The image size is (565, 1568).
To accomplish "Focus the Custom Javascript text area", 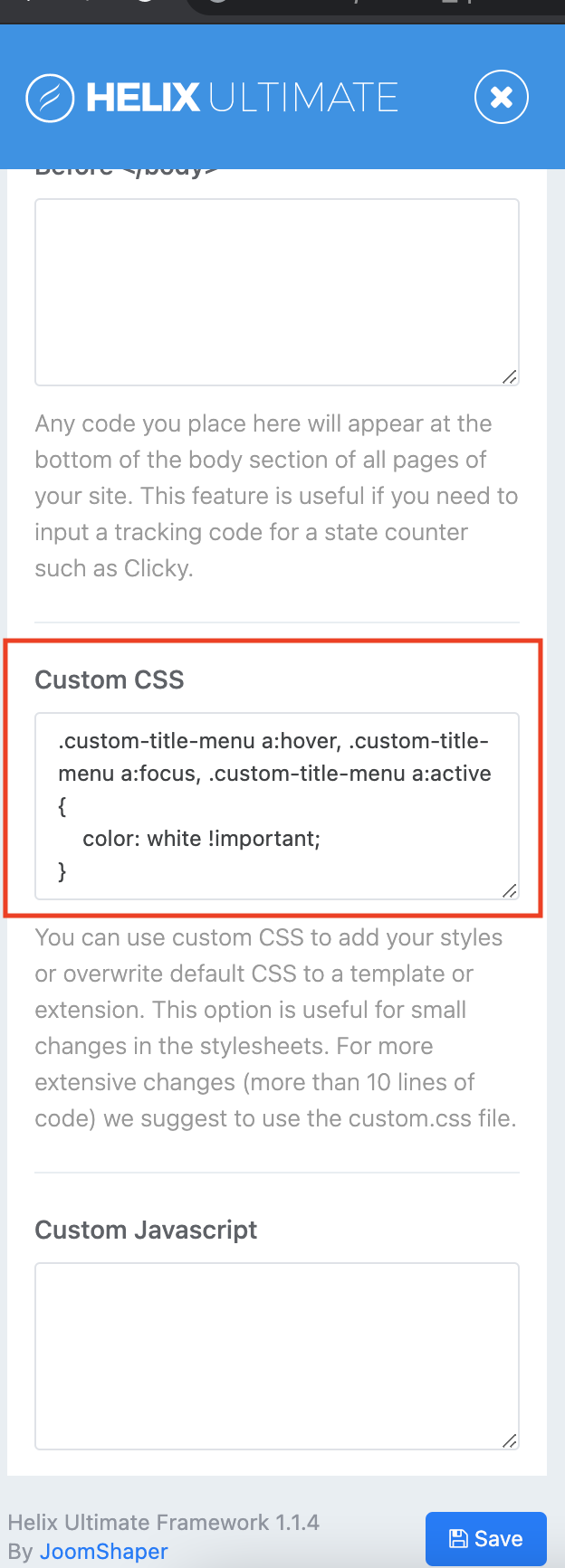I will click(x=276, y=1355).
